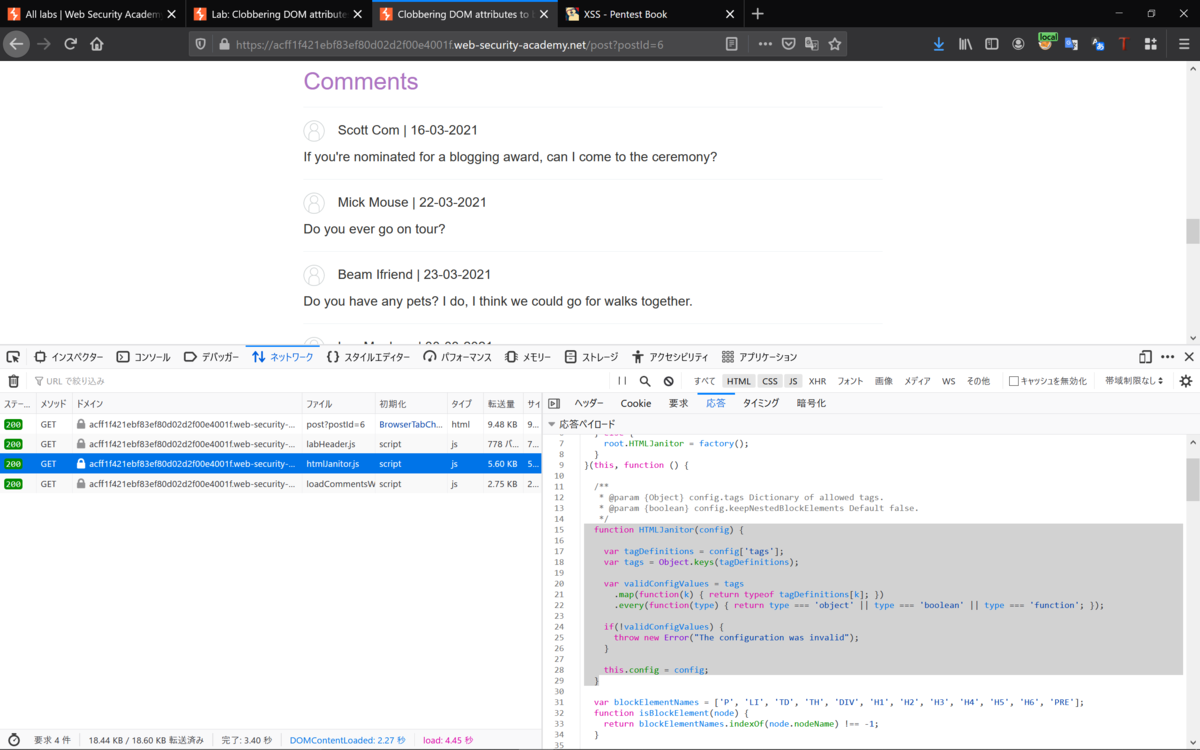The image size is (1200, 750).
Task: Toggle the フォント request filter
Action: [850, 381]
